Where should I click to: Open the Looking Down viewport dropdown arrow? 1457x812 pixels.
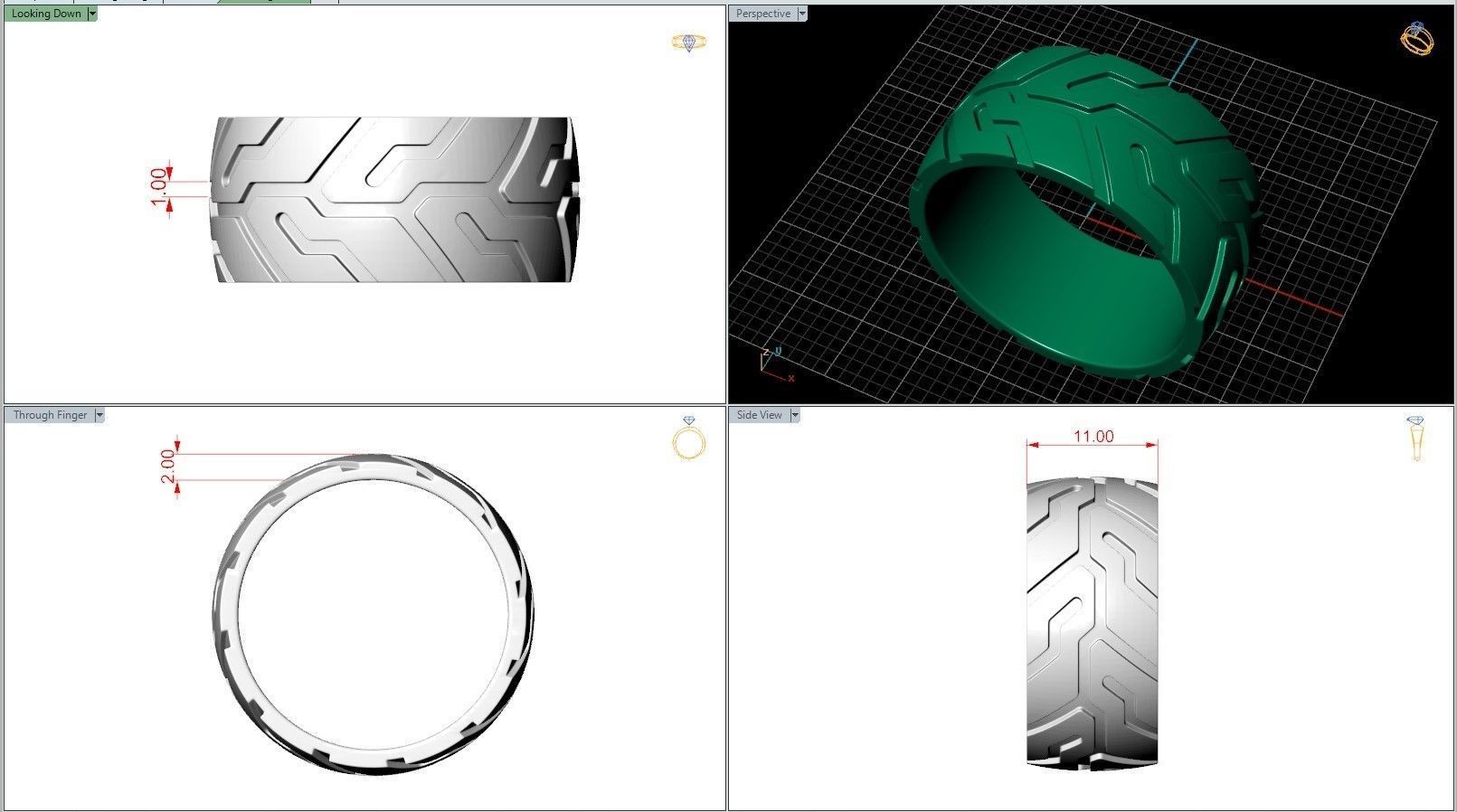coord(92,14)
